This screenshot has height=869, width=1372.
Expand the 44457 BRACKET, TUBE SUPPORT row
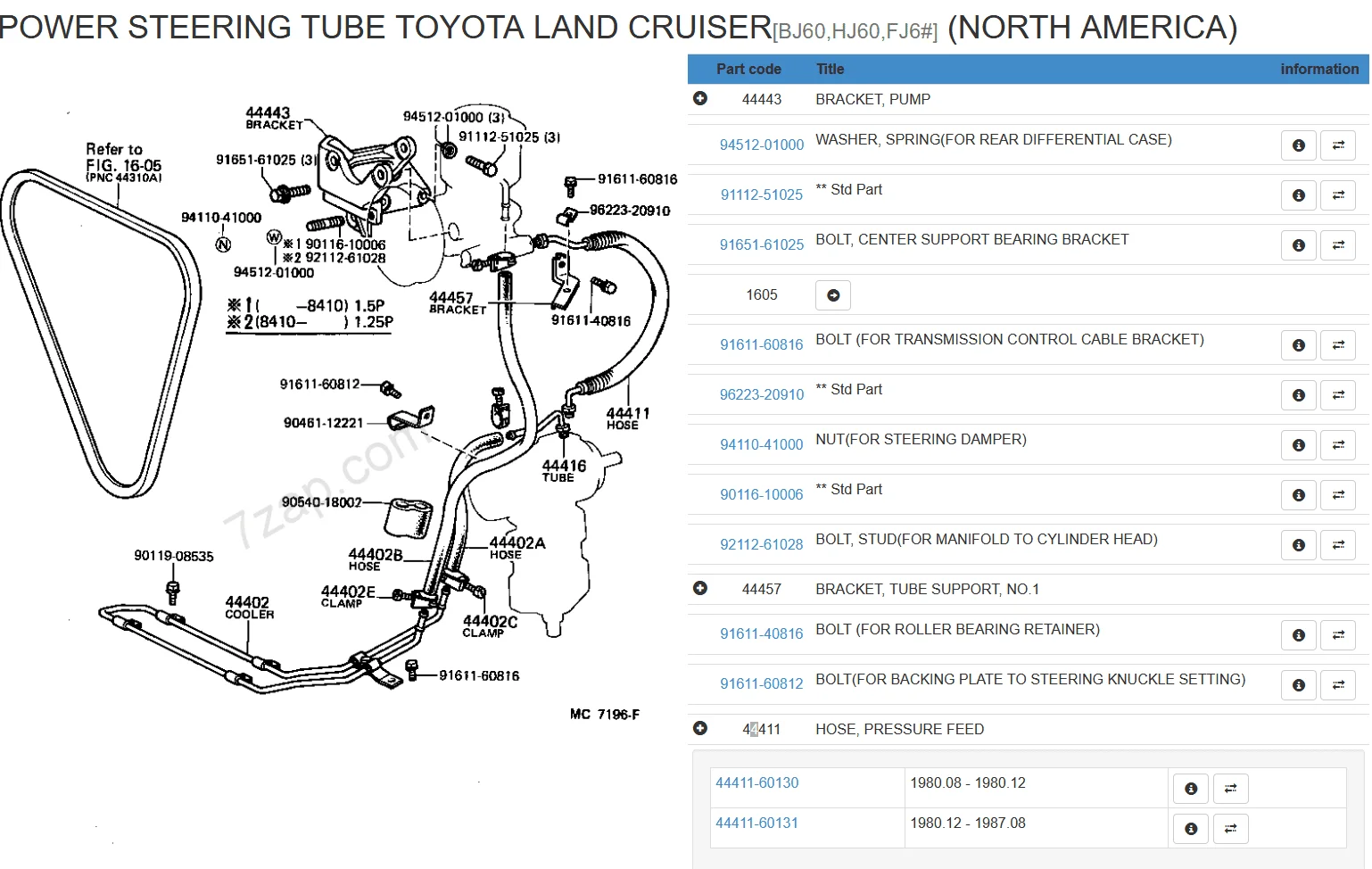[x=700, y=588]
